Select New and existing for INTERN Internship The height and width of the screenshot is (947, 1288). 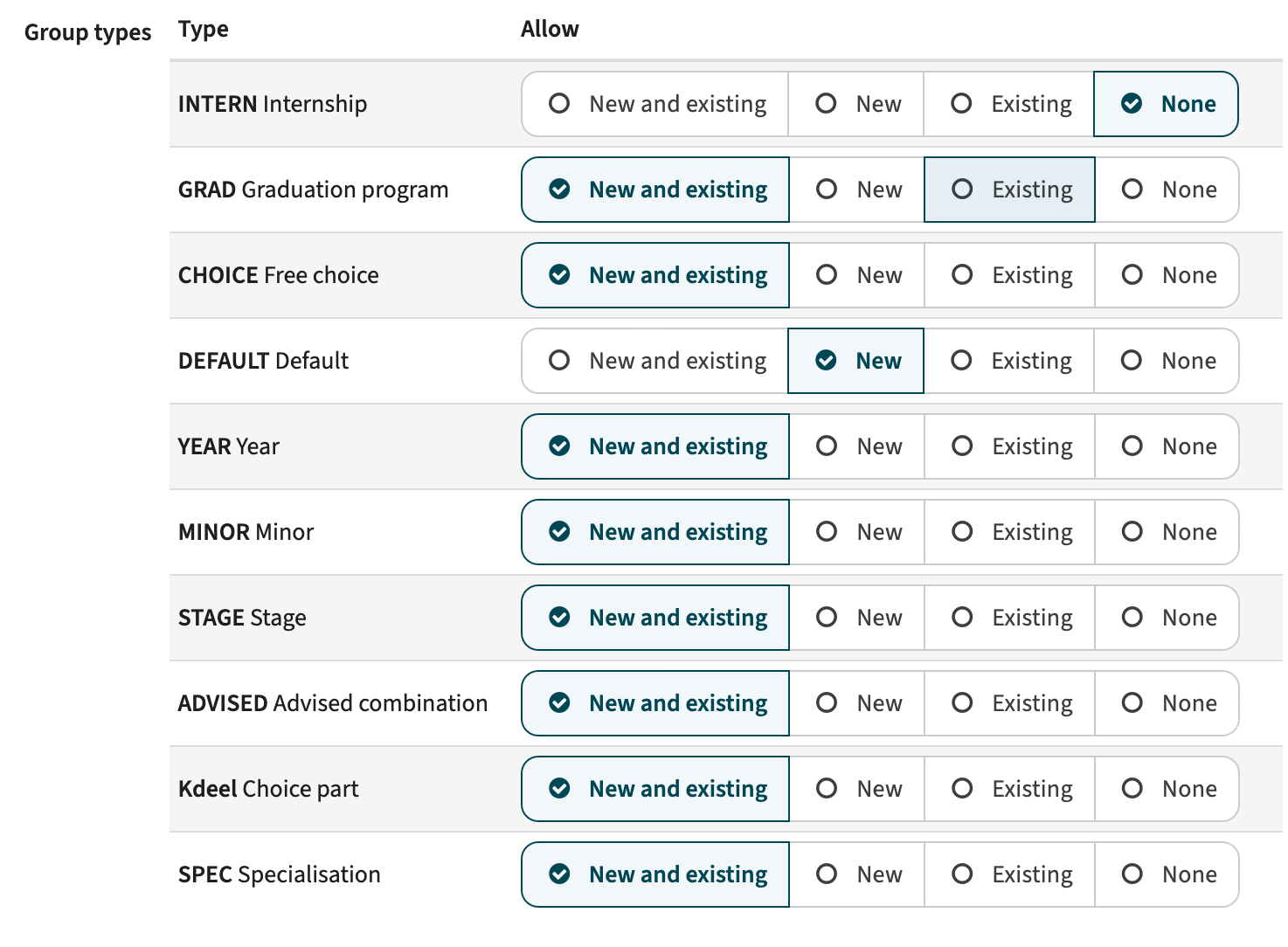[655, 104]
